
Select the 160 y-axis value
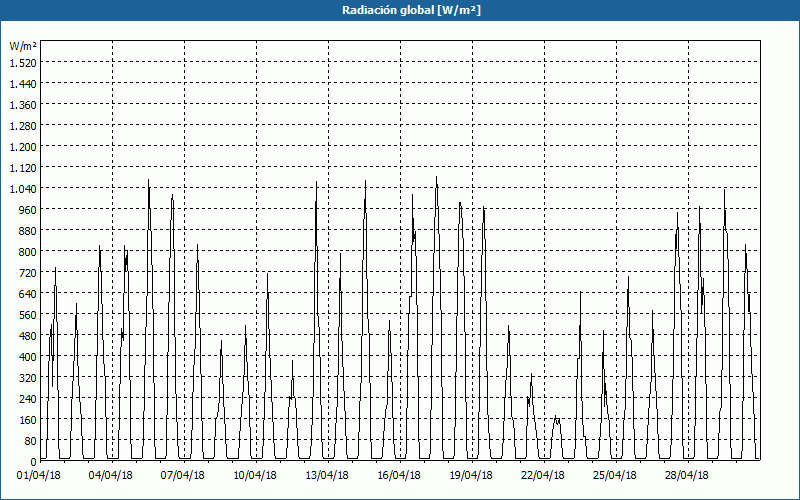(29, 420)
